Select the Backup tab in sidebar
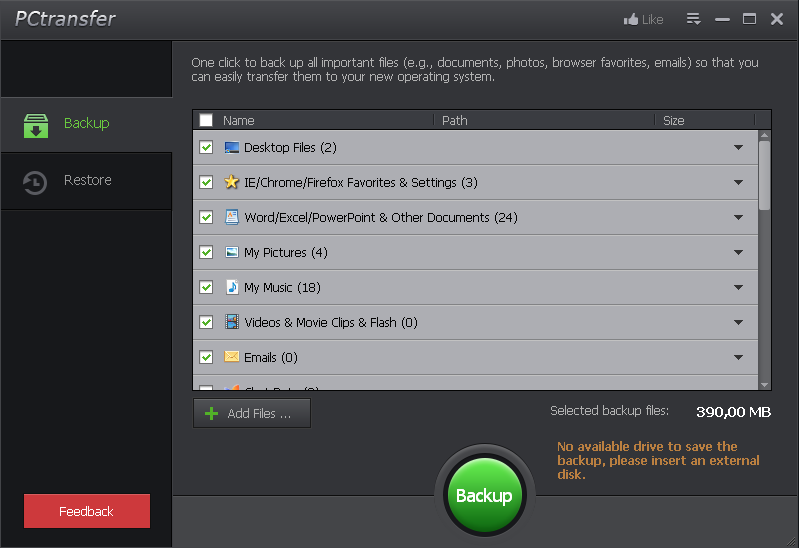 (86, 124)
